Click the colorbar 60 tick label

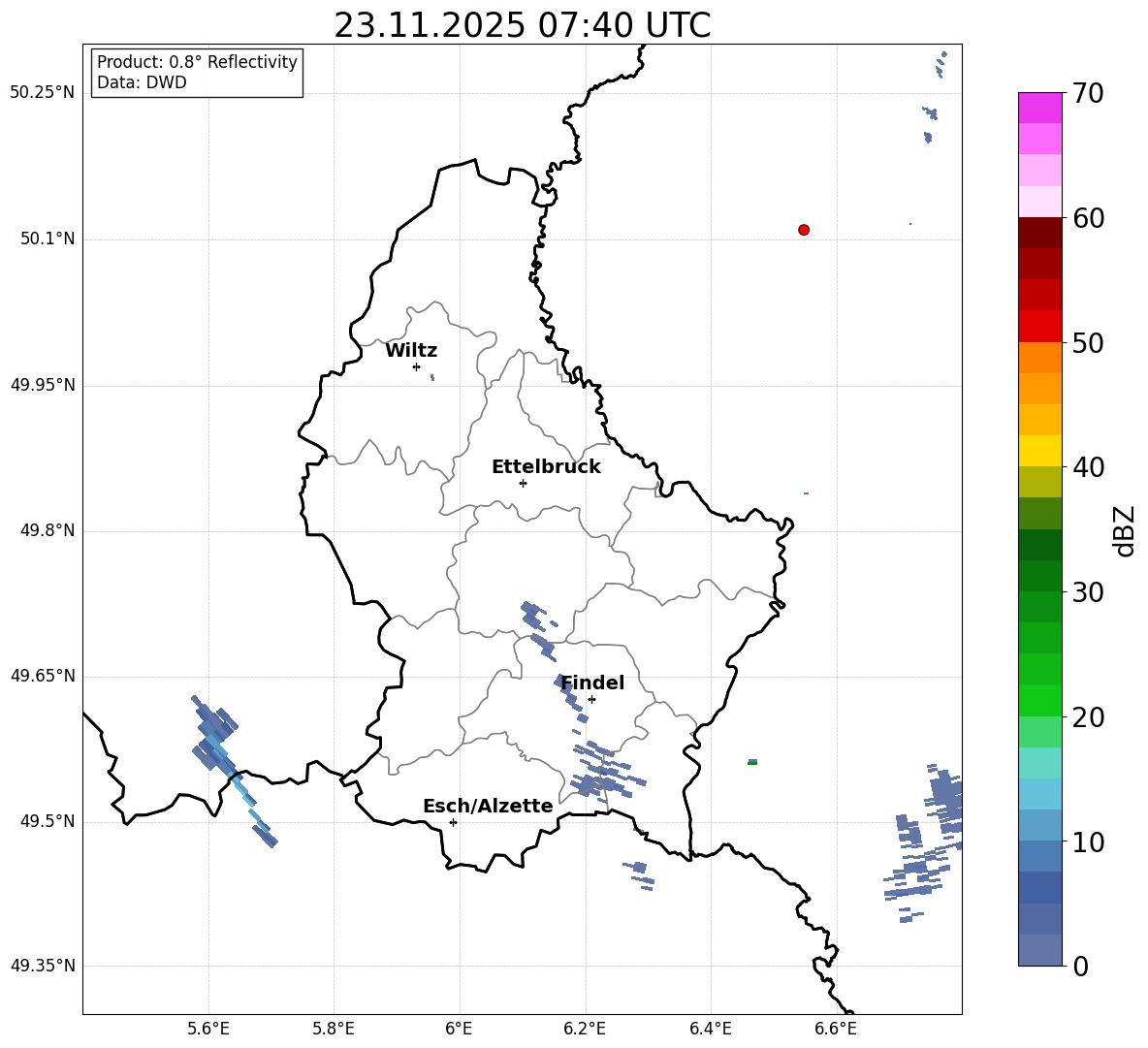point(1089,218)
